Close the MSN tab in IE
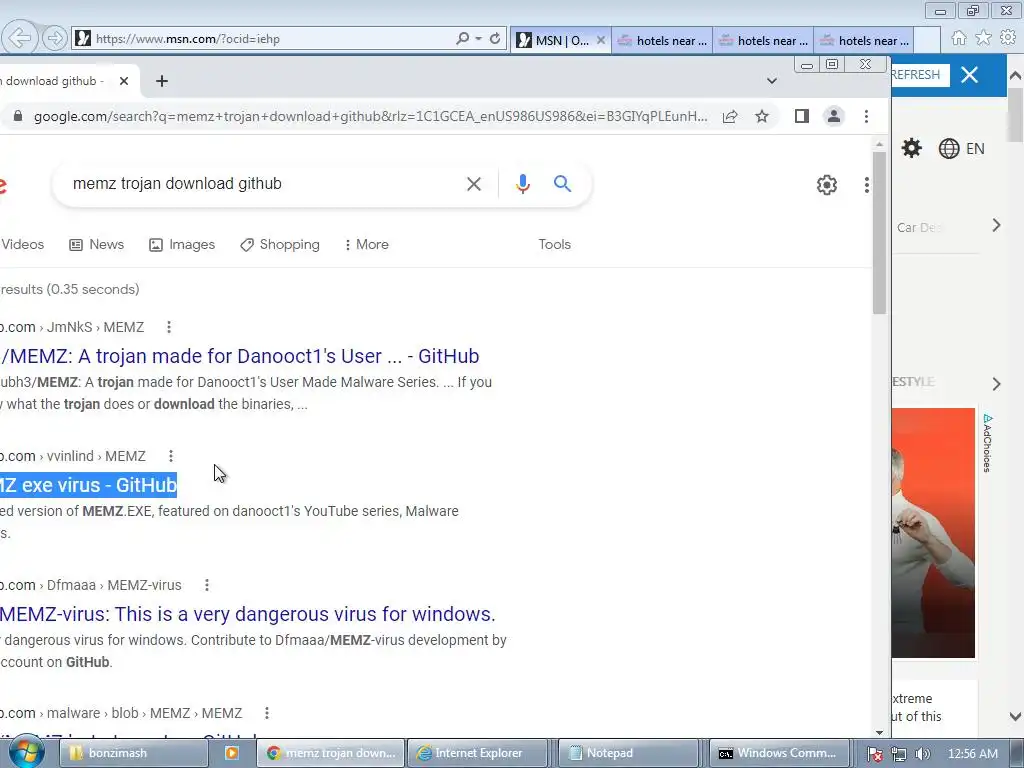This screenshot has width=1024, height=768. click(601, 40)
